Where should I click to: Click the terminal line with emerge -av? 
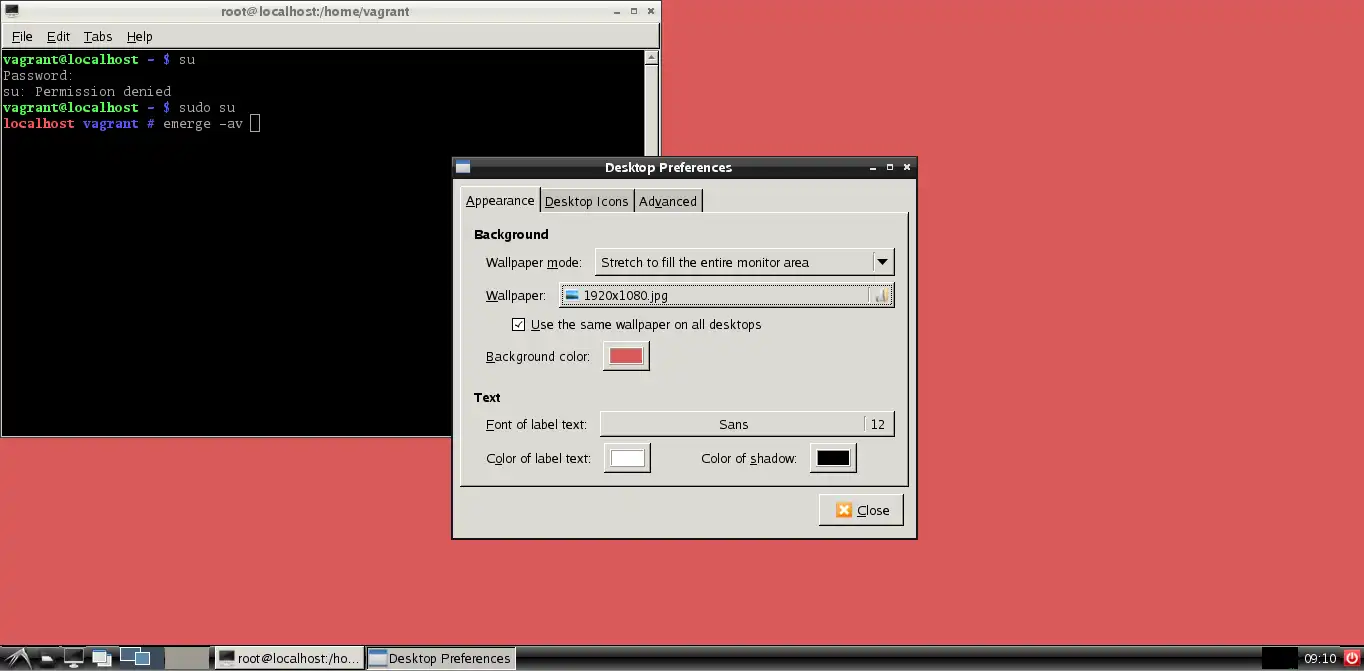click(x=132, y=123)
